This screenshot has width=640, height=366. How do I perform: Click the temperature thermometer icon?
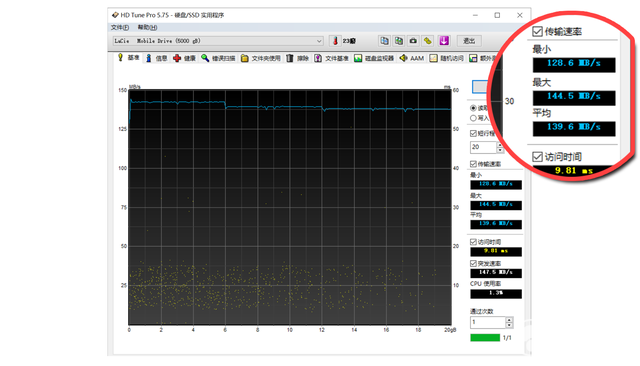click(335, 41)
